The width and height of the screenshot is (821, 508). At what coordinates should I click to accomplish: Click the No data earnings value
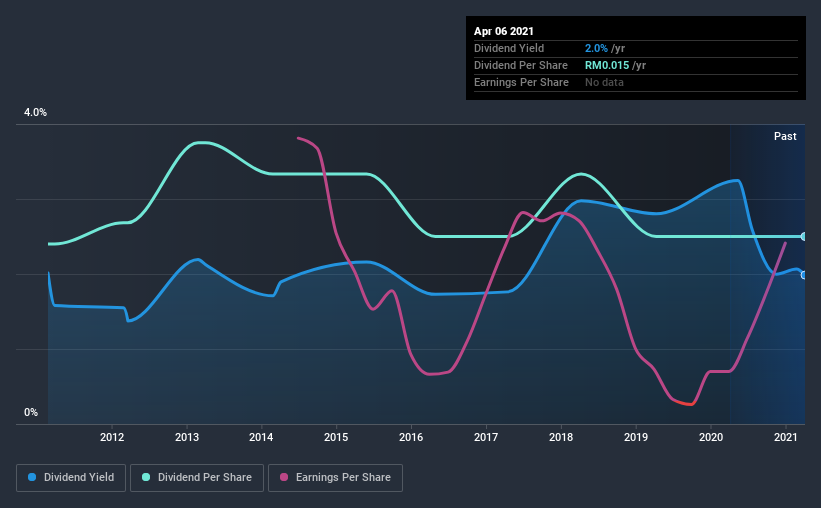click(x=604, y=82)
